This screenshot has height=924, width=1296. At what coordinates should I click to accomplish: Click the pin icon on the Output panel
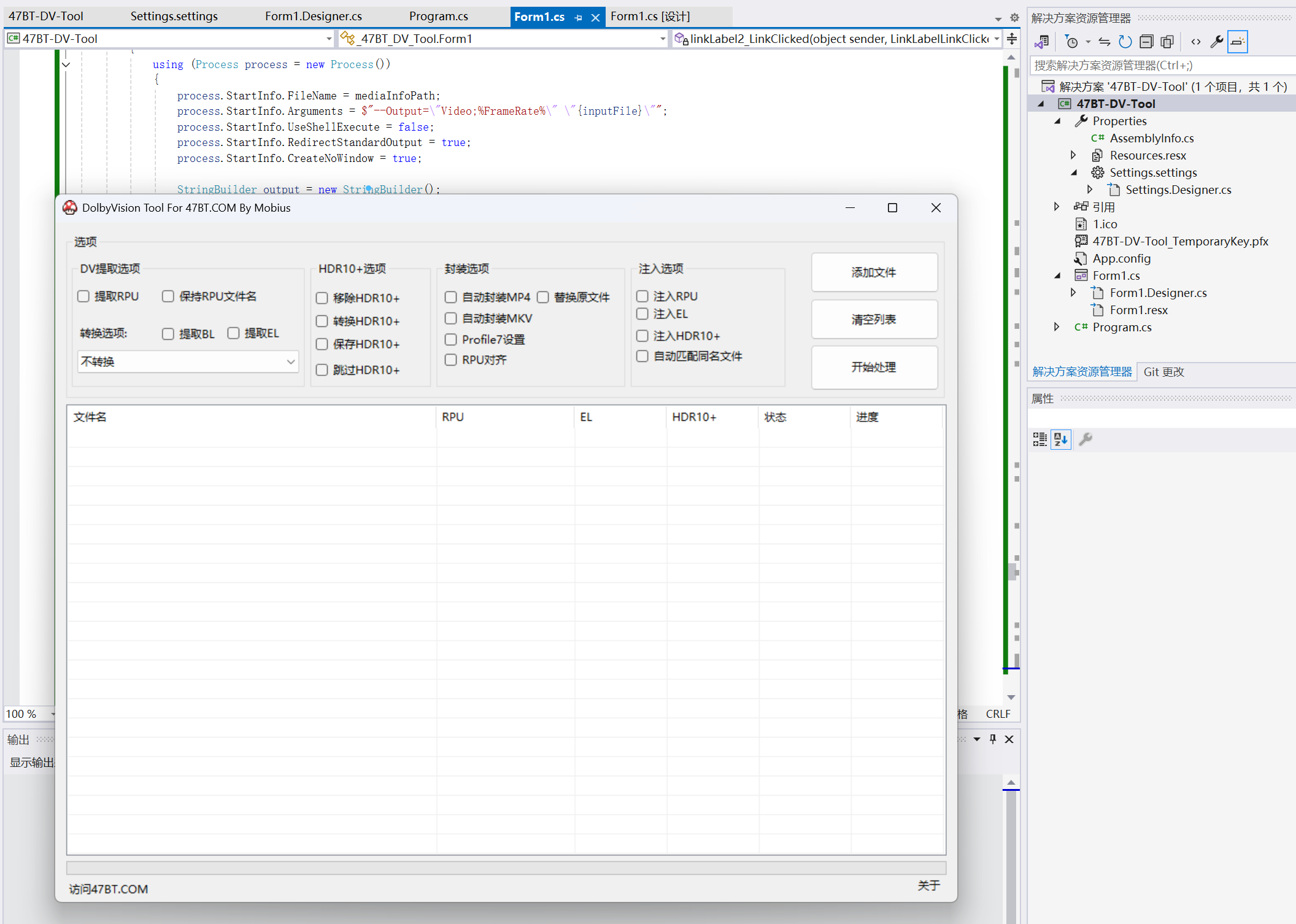[x=993, y=739]
